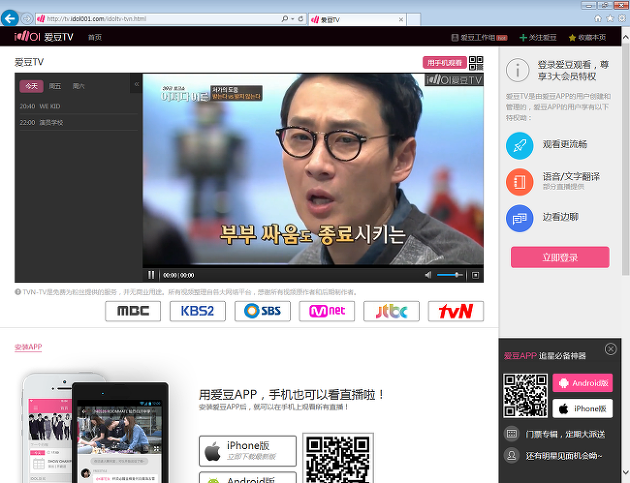Click the QR code in promo popup
The height and width of the screenshot is (483, 630).
click(x=525, y=396)
